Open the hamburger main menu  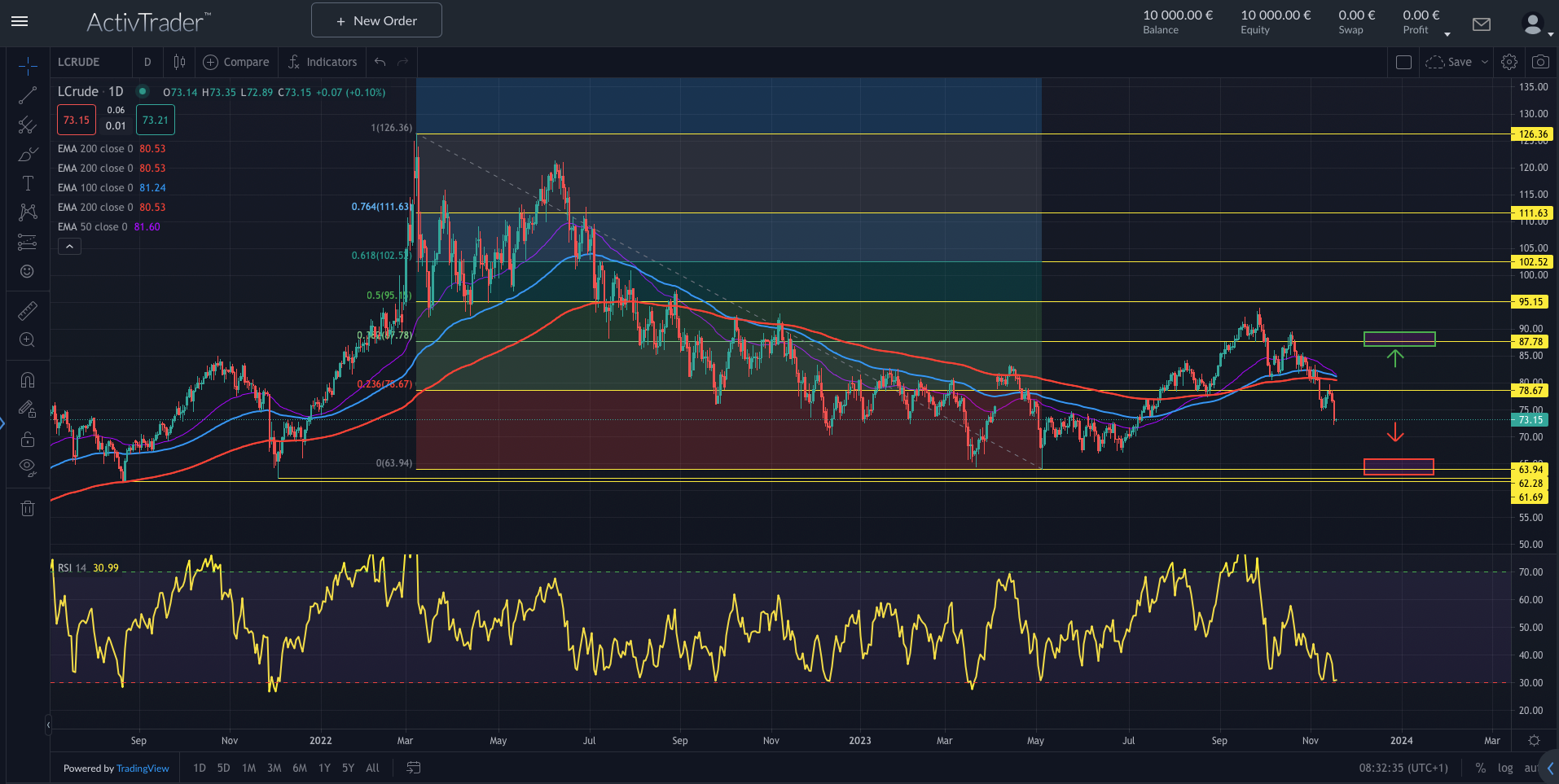(20, 21)
